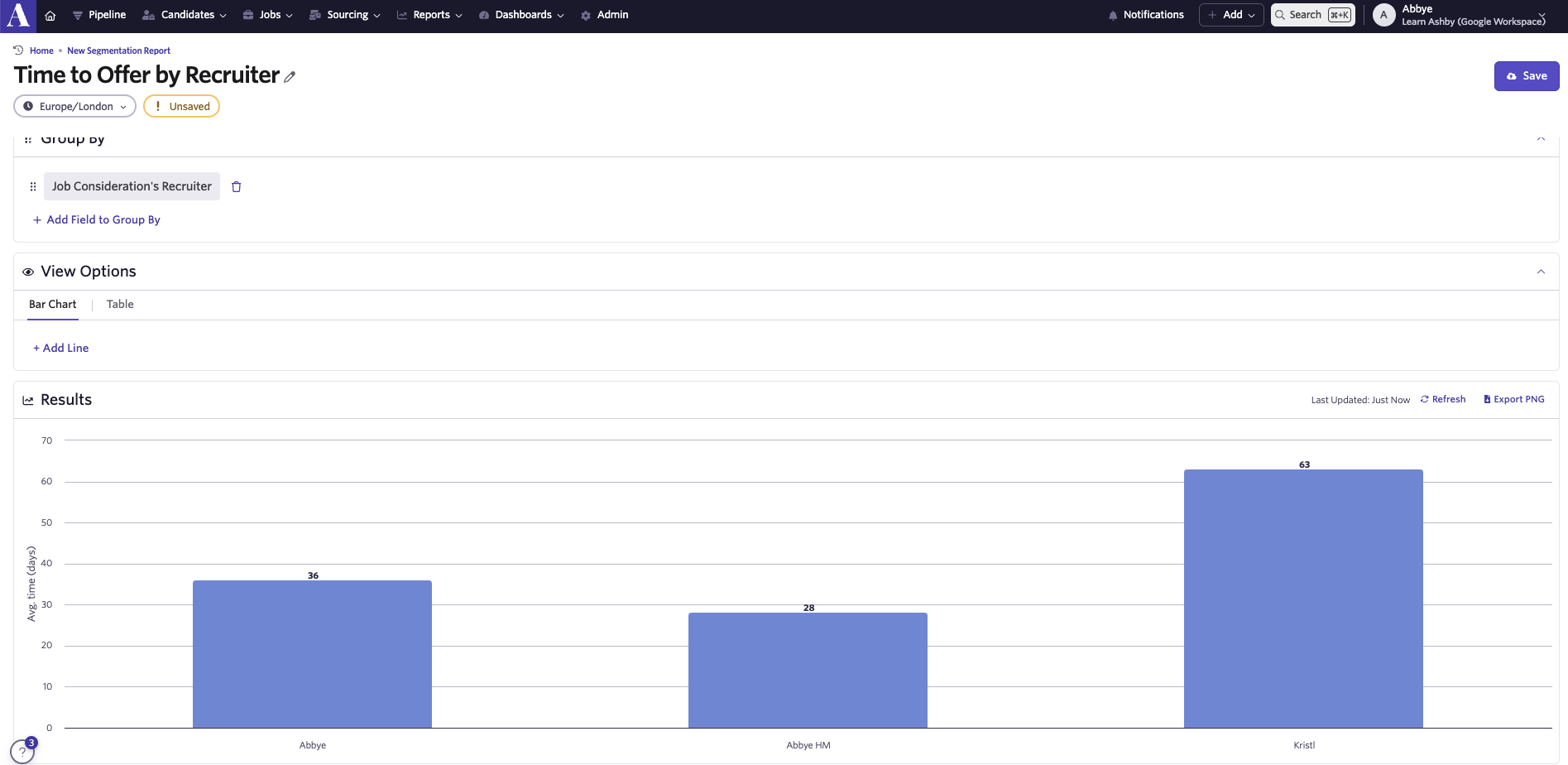
Task: Expand the Sourcing menu
Action: click(x=344, y=15)
